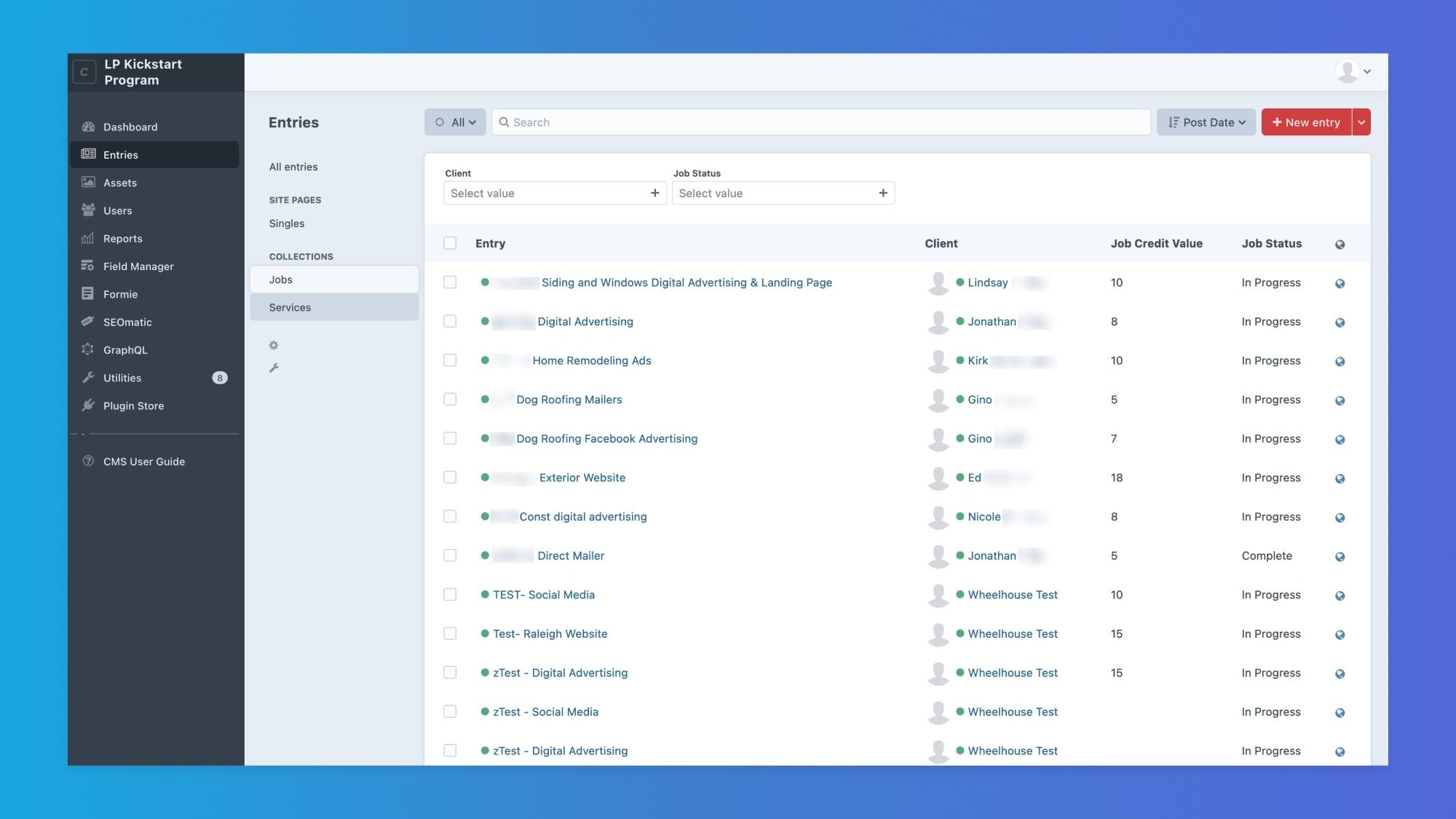Viewport: 1456px width, 819px height.
Task: Click the green status dot beside Test- Raleigh Website
Action: click(x=485, y=633)
